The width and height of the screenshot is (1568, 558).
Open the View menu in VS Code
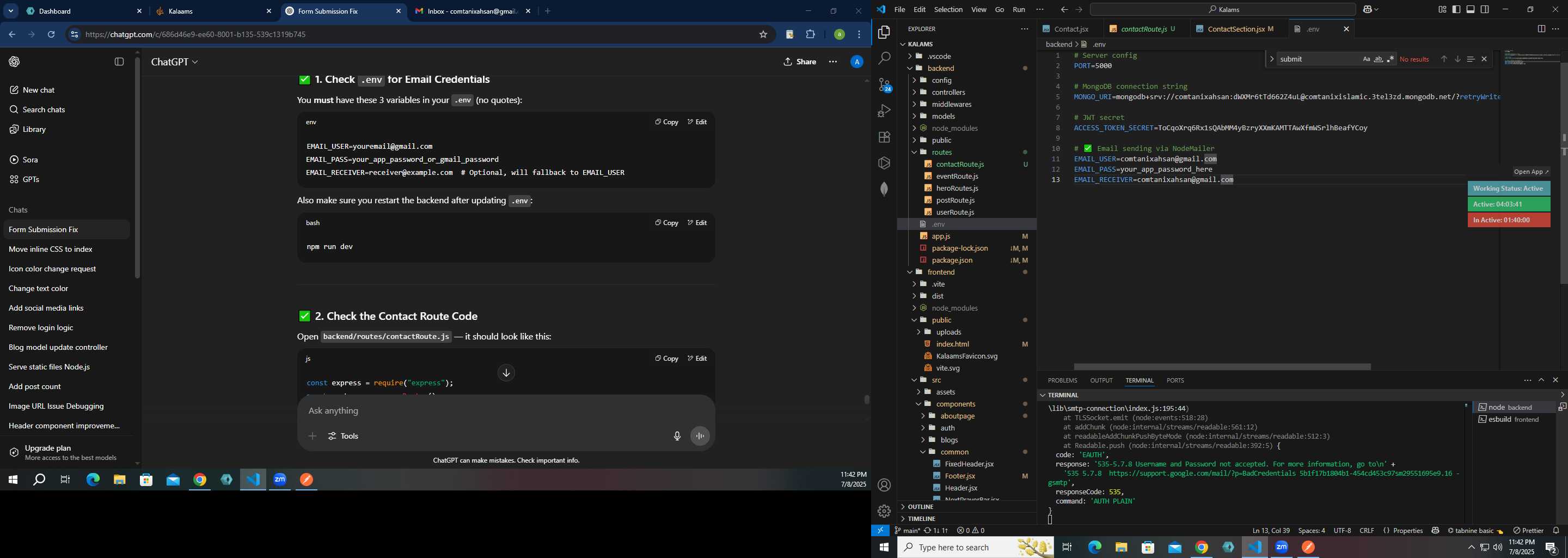click(978, 10)
